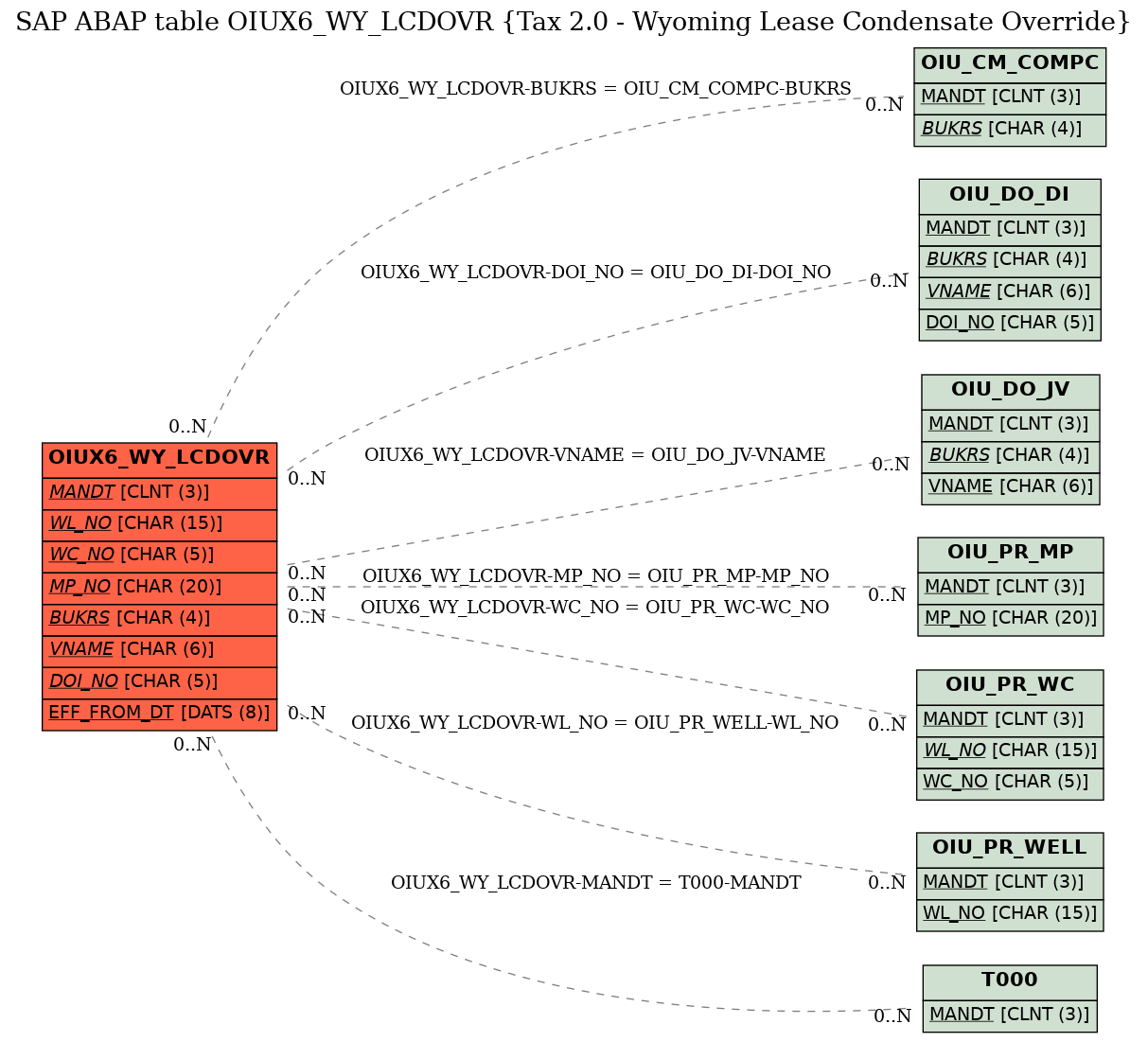Select WL_NO [CHAR (15)] in OIU_PR_WC
This screenshot has width=1148, height=1042.
(1010, 752)
